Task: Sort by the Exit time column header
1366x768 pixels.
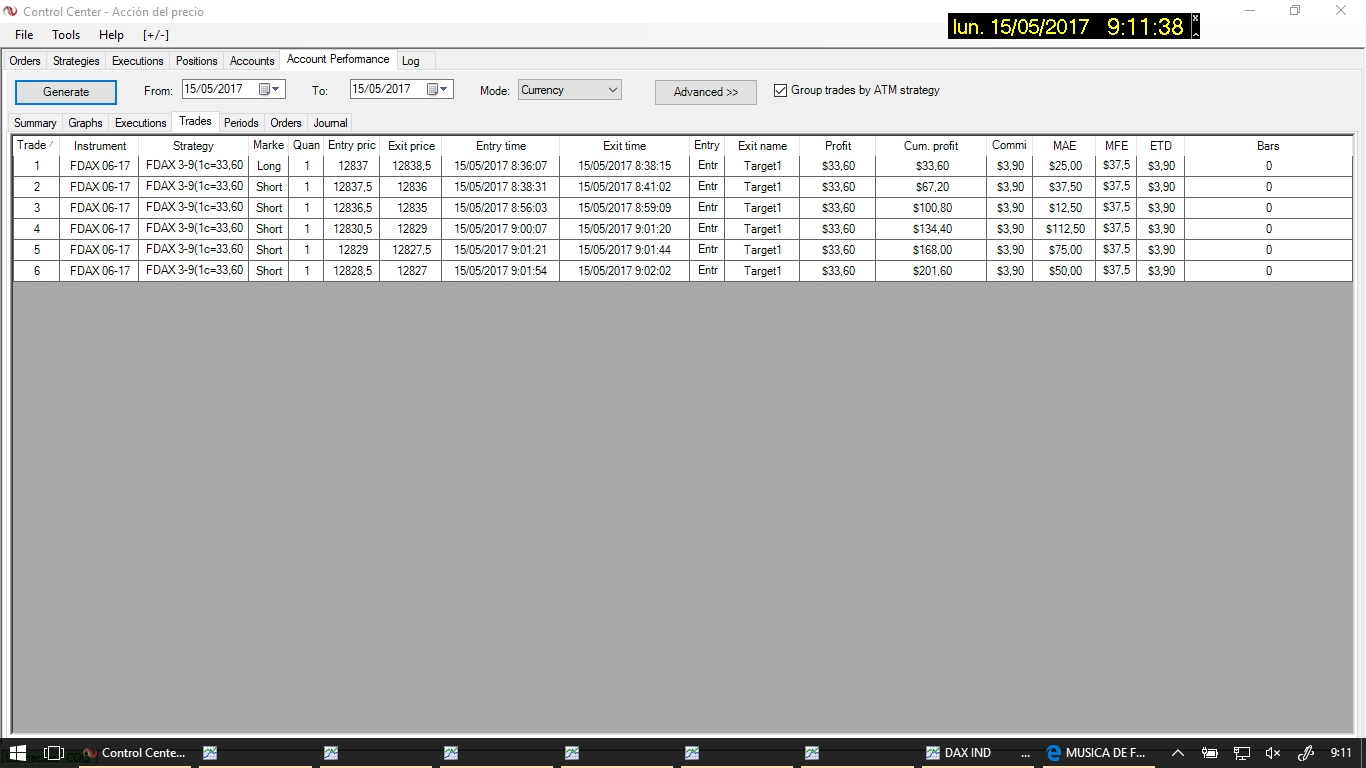Action: click(x=624, y=146)
